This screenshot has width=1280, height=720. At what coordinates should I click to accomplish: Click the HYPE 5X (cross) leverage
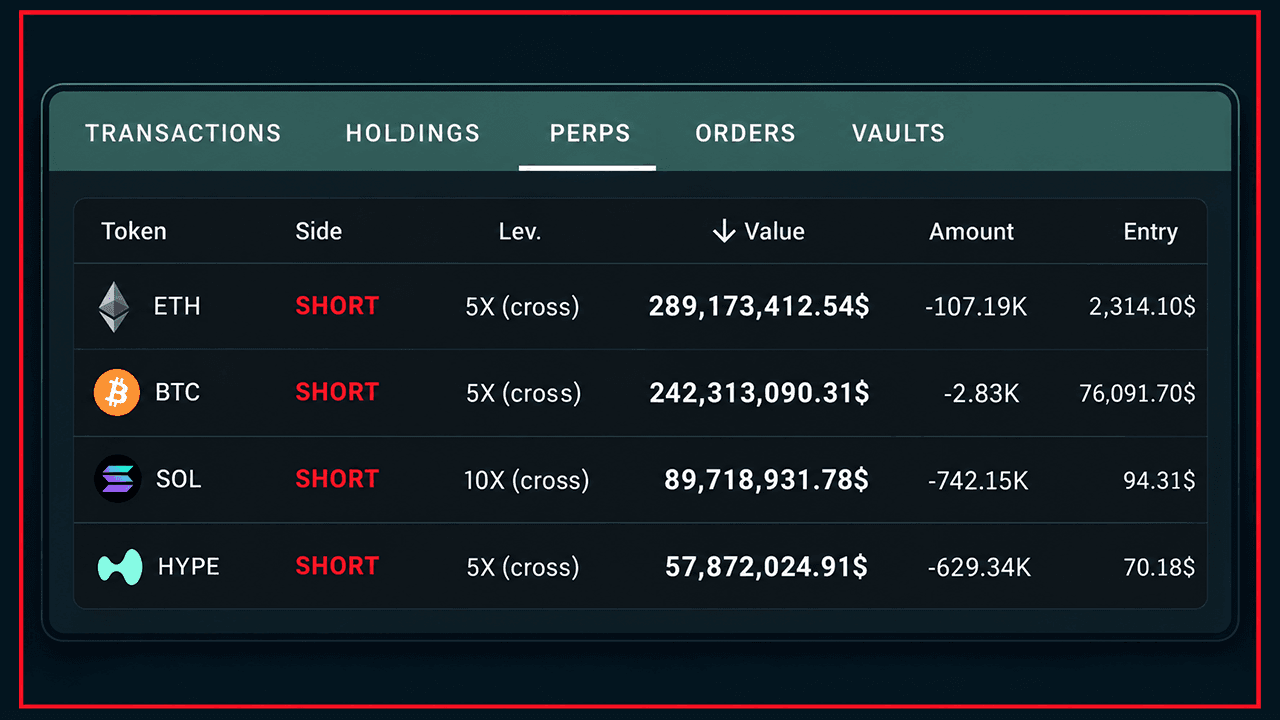pyautogui.click(x=523, y=568)
